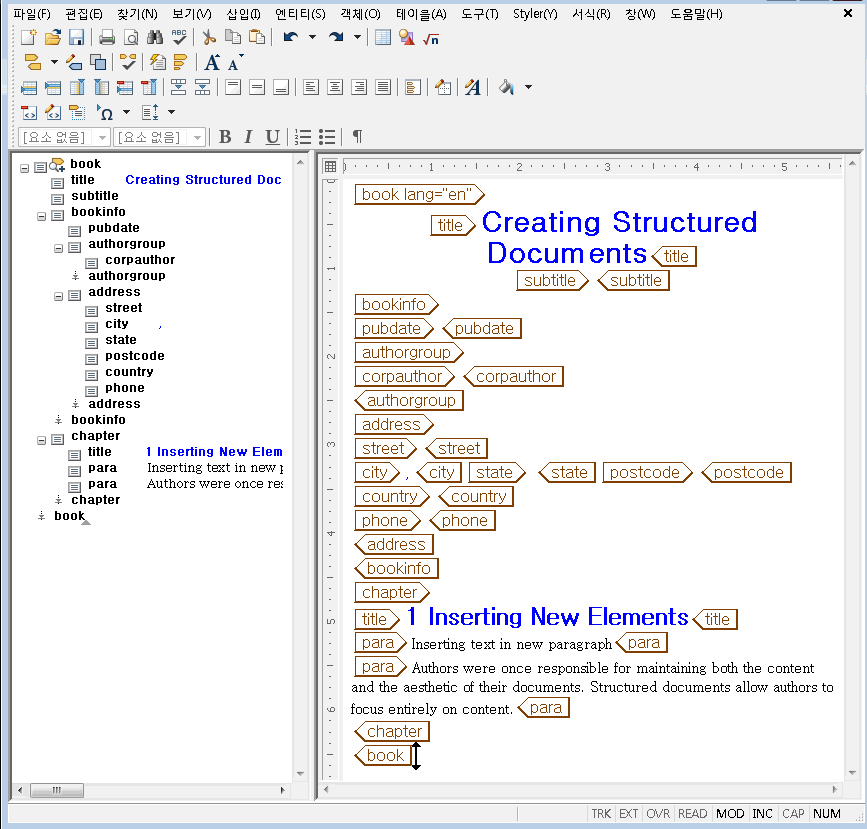This screenshot has height=829, width=867.
Task: Open the 편집(E) menu
Action: pos(83,14)
